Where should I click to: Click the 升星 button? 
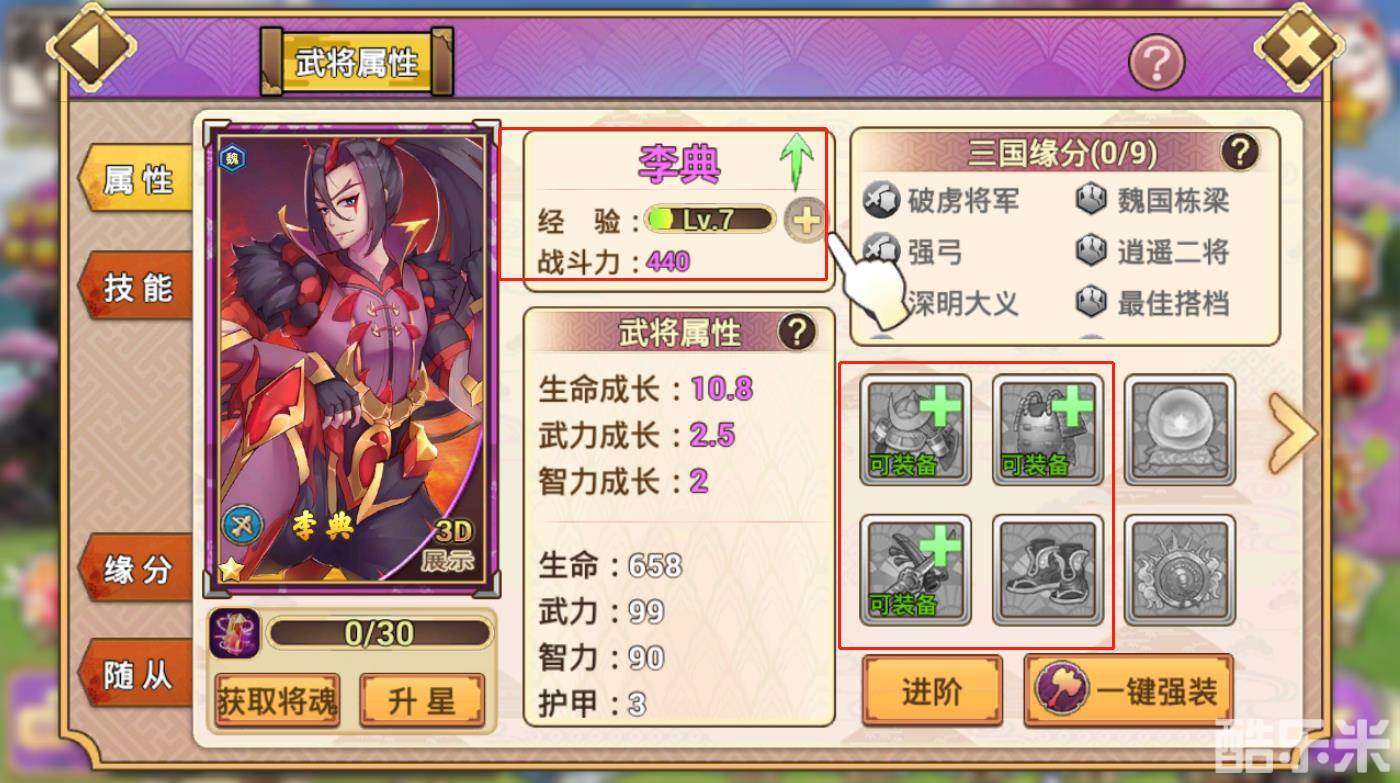pos(422,701)
